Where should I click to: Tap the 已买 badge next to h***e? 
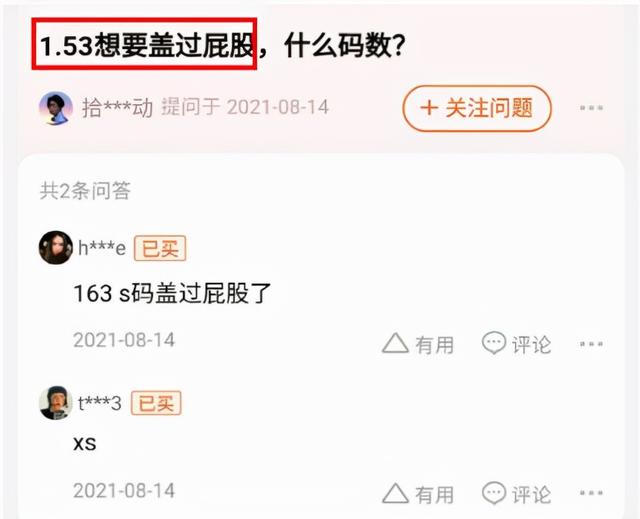click(160, 248)
